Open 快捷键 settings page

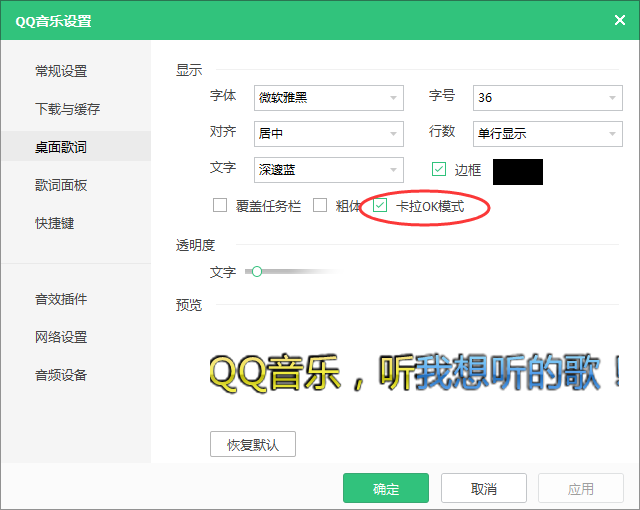55,223
